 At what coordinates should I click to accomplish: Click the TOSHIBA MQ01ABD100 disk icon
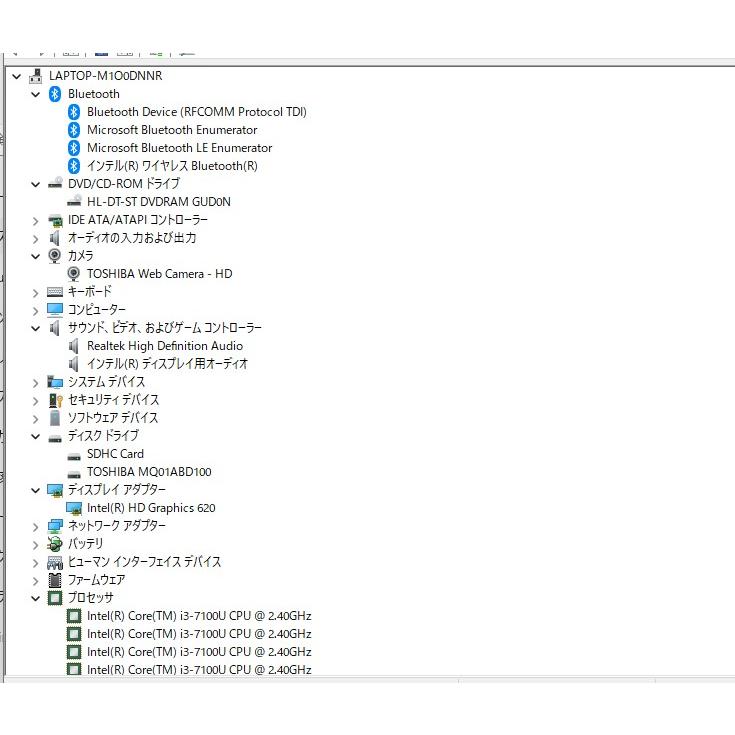pyautogui.click(x=74, y=474)
